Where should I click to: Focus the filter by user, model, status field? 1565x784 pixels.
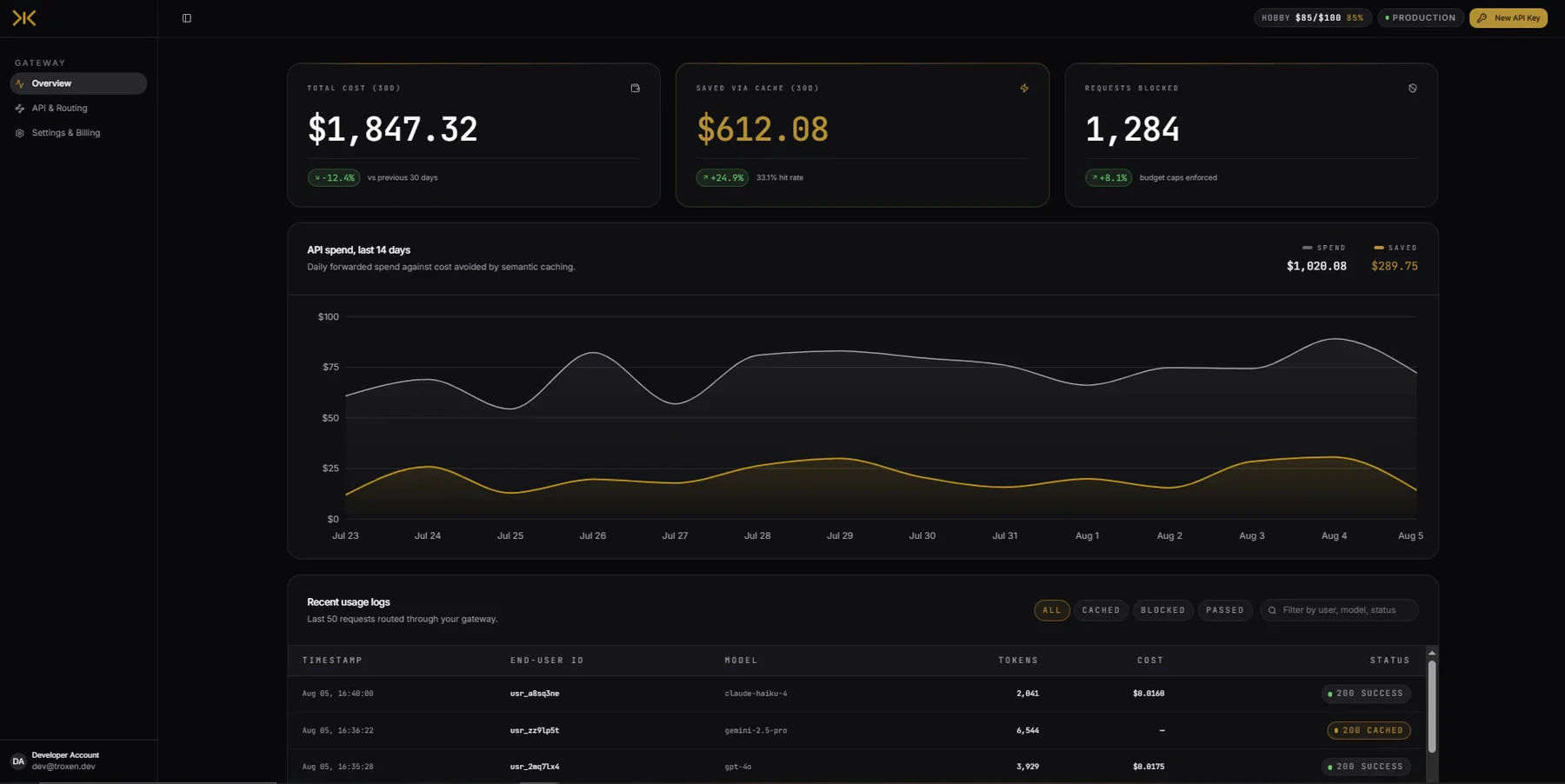(1340, 610)
